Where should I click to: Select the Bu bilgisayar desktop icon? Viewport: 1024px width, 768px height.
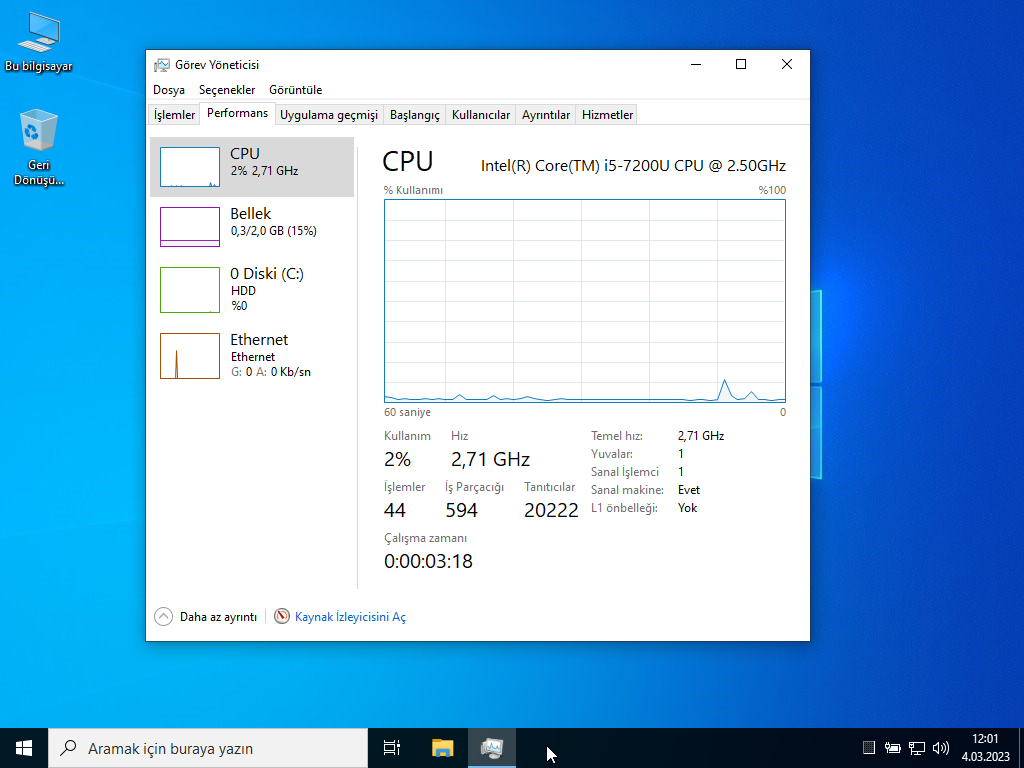(x=39, y=42)
